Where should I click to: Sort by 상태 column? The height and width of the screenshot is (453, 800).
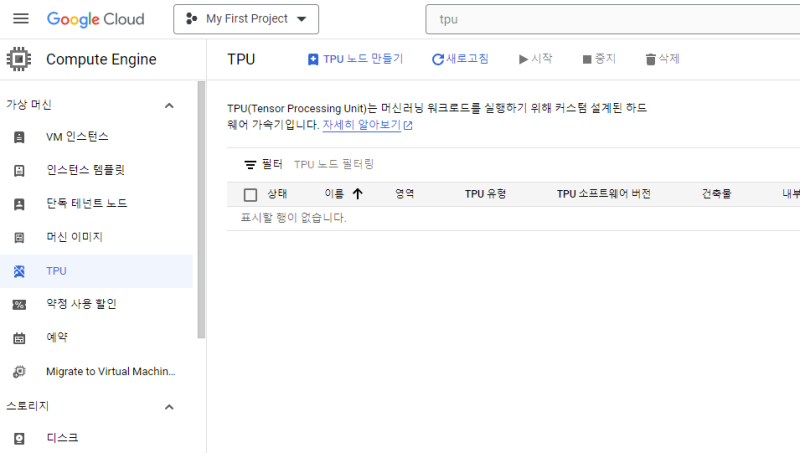tap(278, 194)
